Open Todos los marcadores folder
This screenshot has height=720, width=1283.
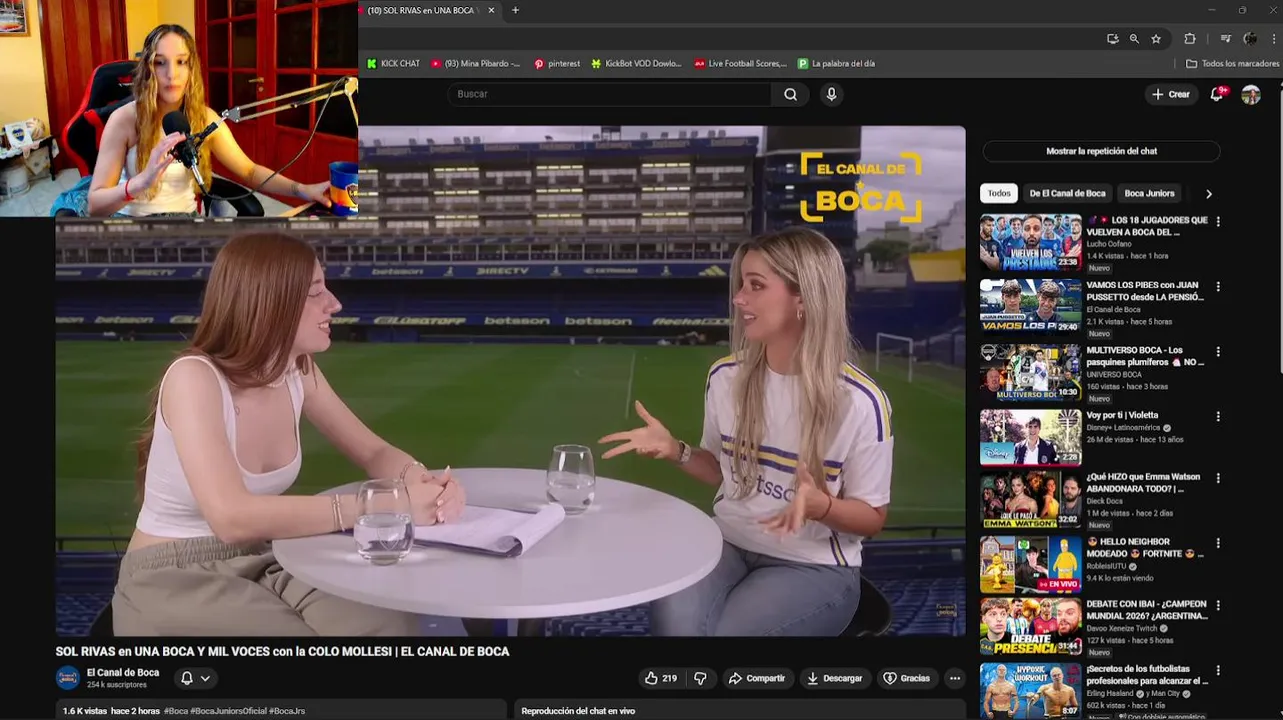(x=1232, y=64)
